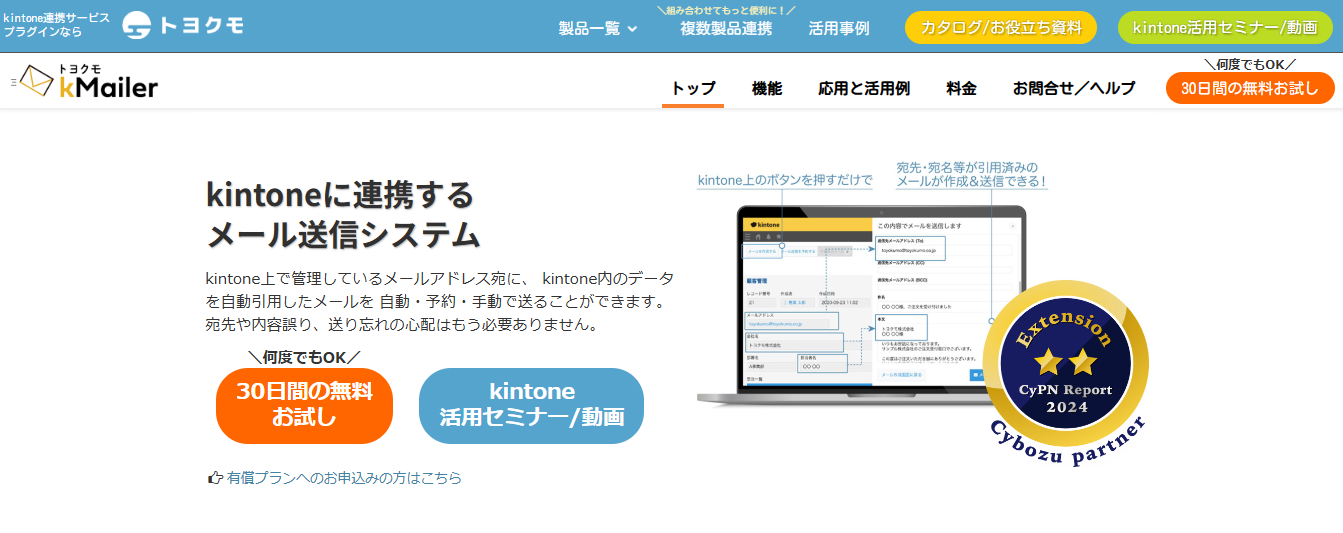Click caption kintone上のボタンを押すだけで
The width and height of the screenshot is (1343, 533).
(785, 181)
